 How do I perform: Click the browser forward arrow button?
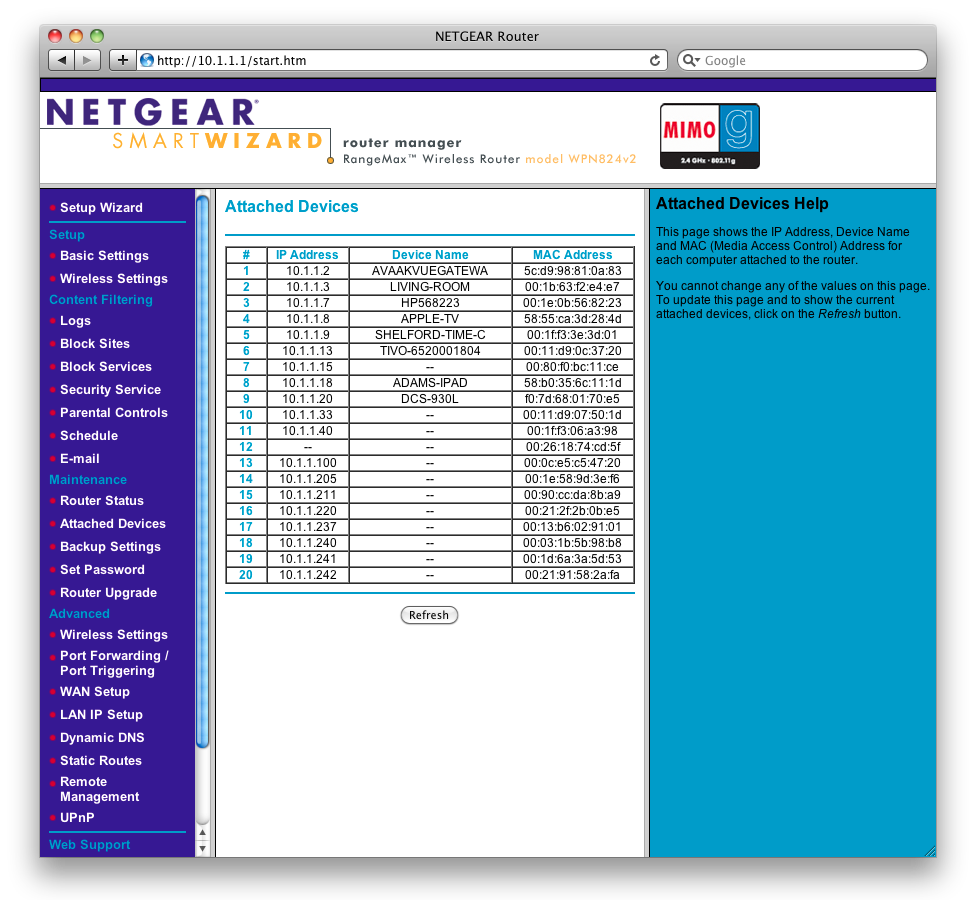pyautogui.click(x=88, y=60)
